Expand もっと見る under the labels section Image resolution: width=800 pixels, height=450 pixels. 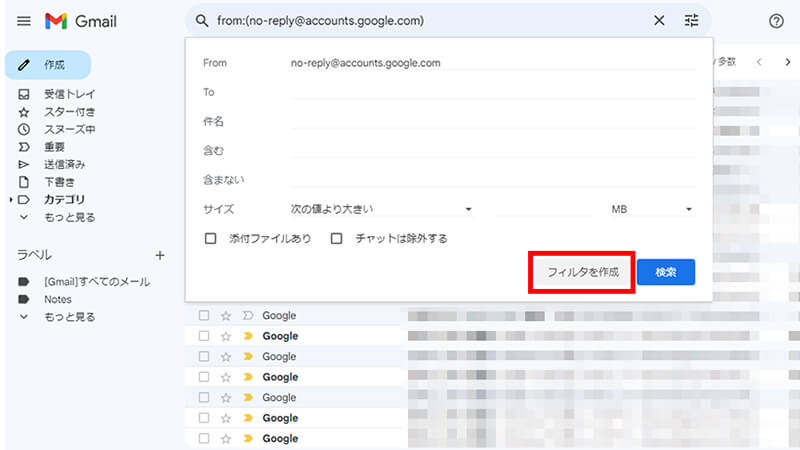click(69, 317)
